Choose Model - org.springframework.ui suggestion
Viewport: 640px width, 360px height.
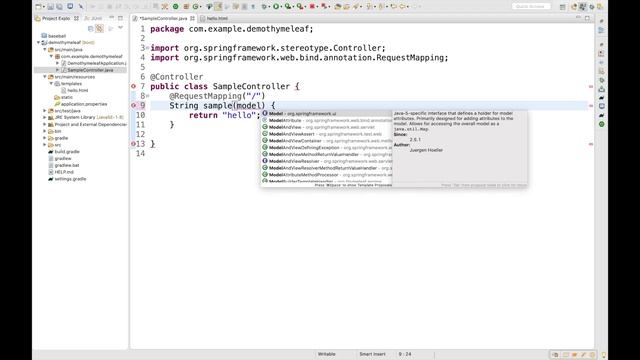pos(327,113)
